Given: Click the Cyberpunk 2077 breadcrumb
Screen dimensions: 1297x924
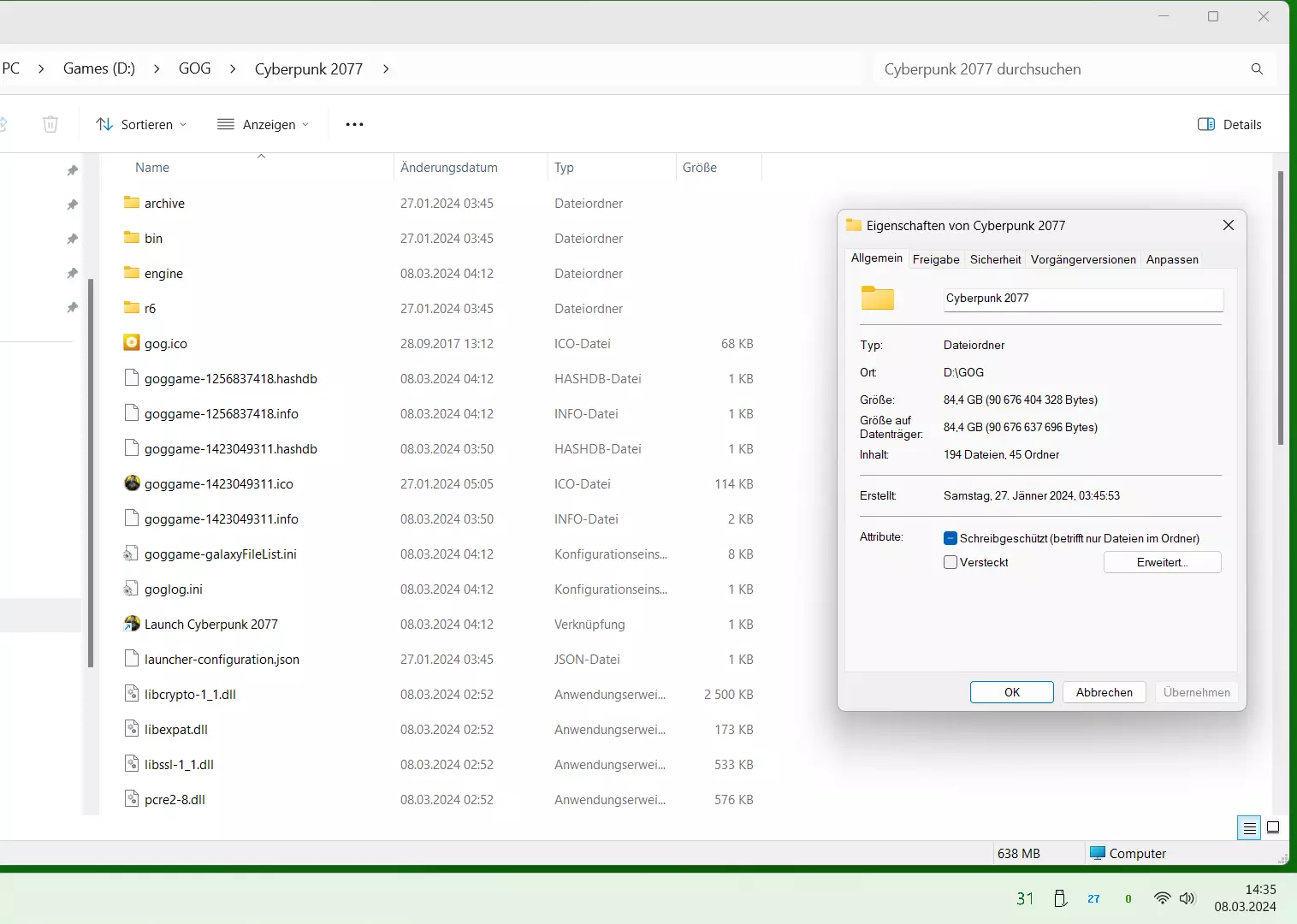Looking at the screenshot, I should [x=309, y=68].
